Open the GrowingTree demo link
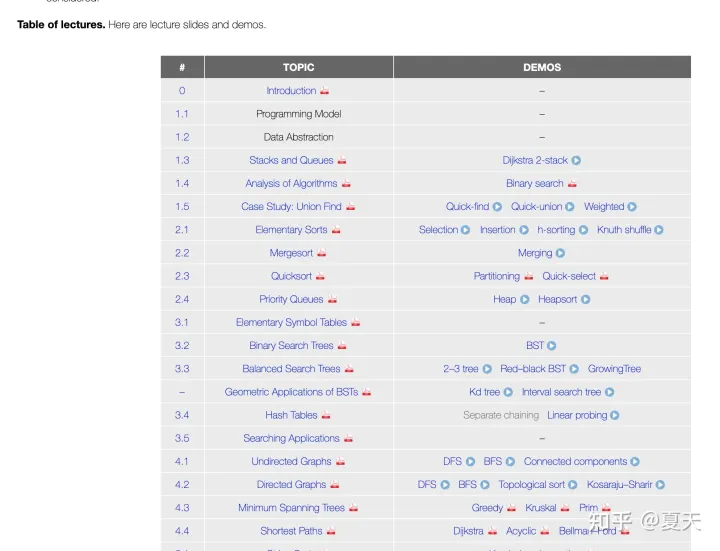The width and height of the screenshot is (720, 551). click(x=614, y=369)
